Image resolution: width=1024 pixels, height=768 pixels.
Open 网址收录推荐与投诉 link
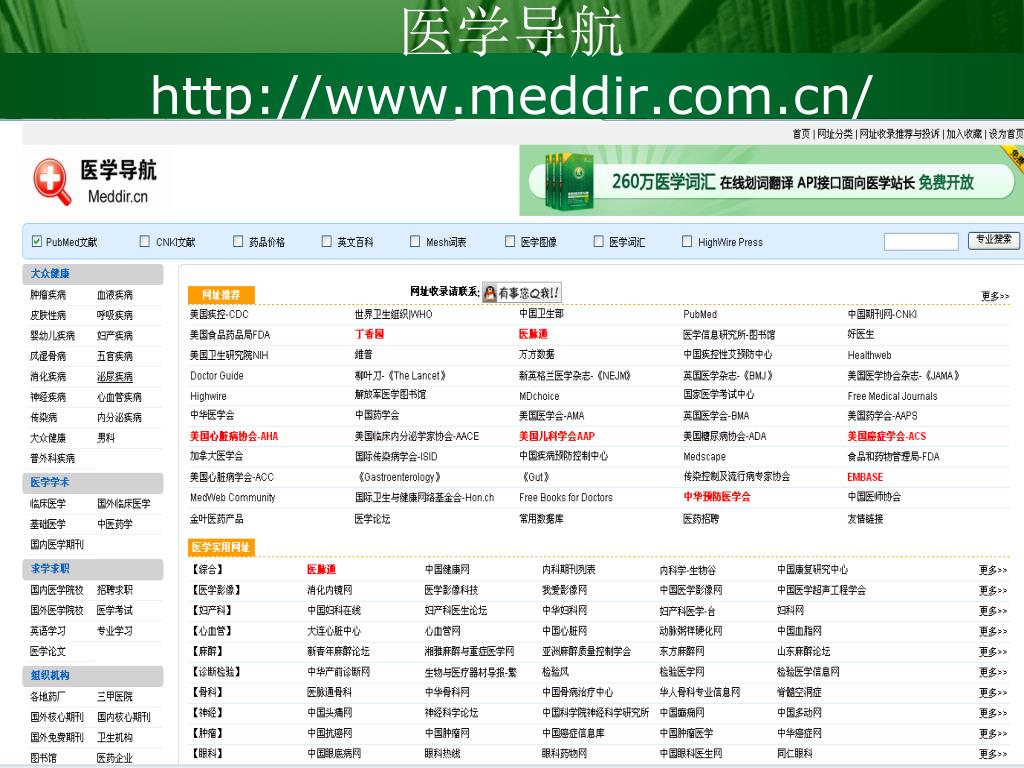[x=899, y=134]
